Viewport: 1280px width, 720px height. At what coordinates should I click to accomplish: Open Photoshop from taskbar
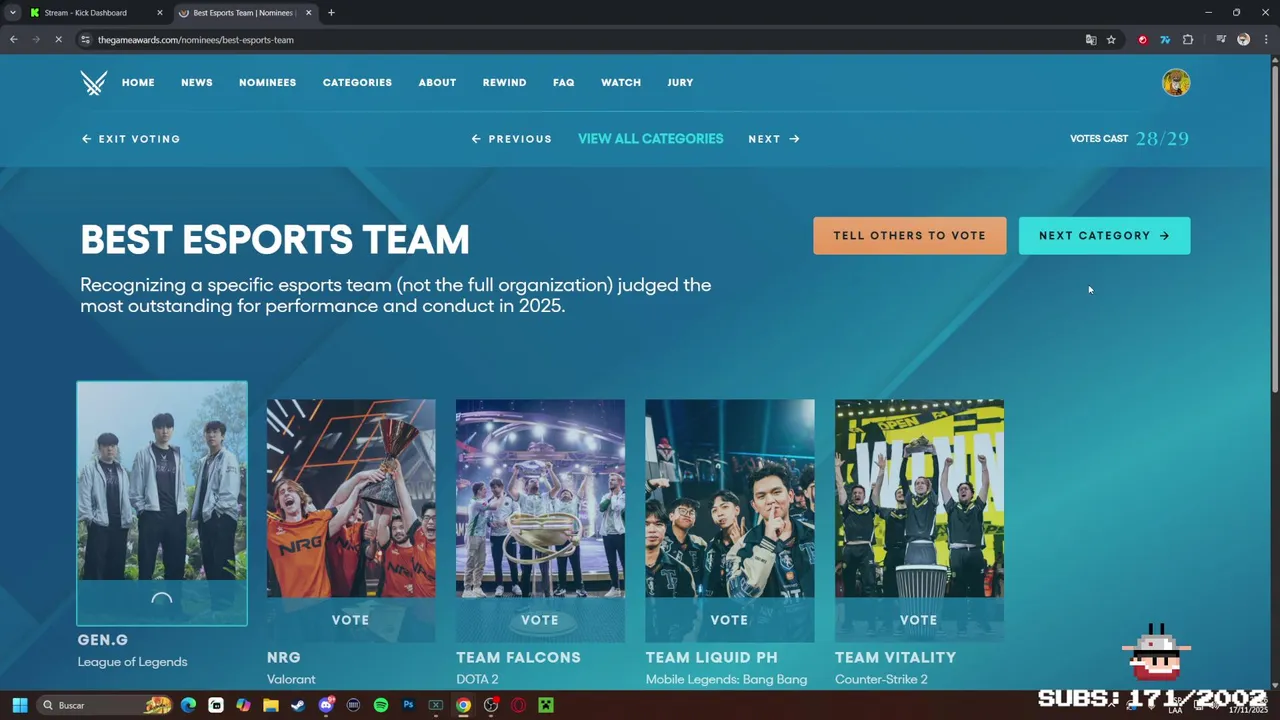408,705
